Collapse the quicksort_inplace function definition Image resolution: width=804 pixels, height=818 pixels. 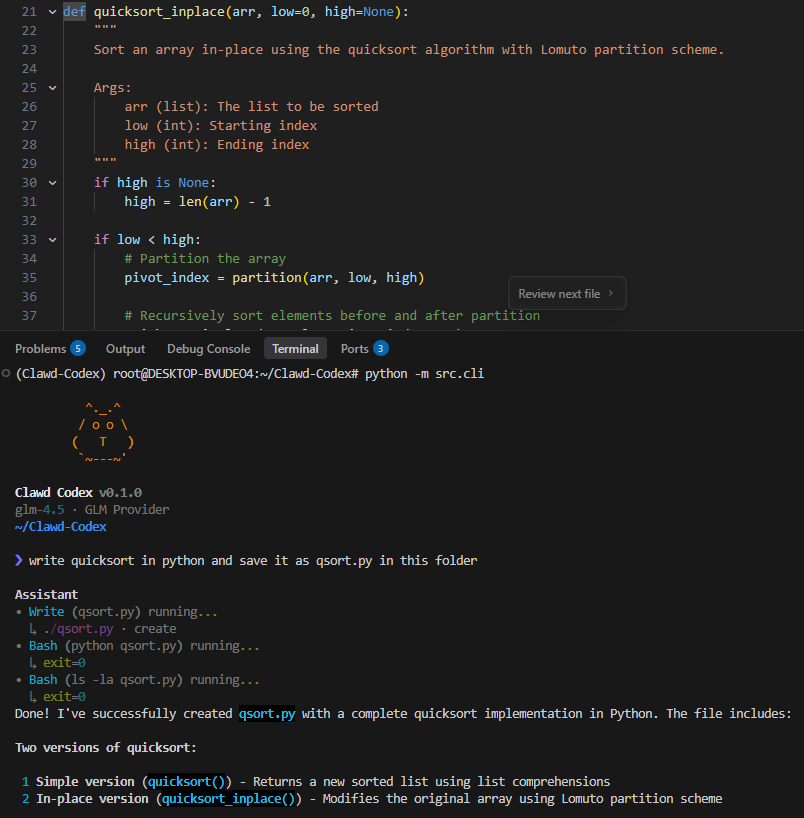pyautogui.click(x=52, y=11)
